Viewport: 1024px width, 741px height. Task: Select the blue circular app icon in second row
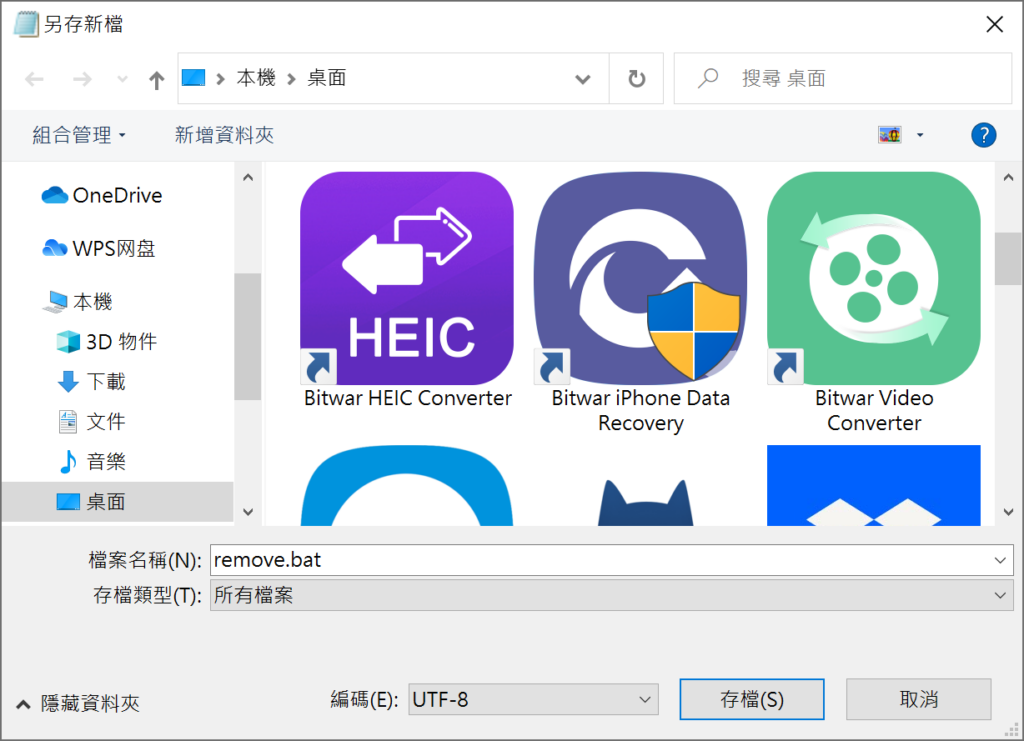tap(407, 485)
